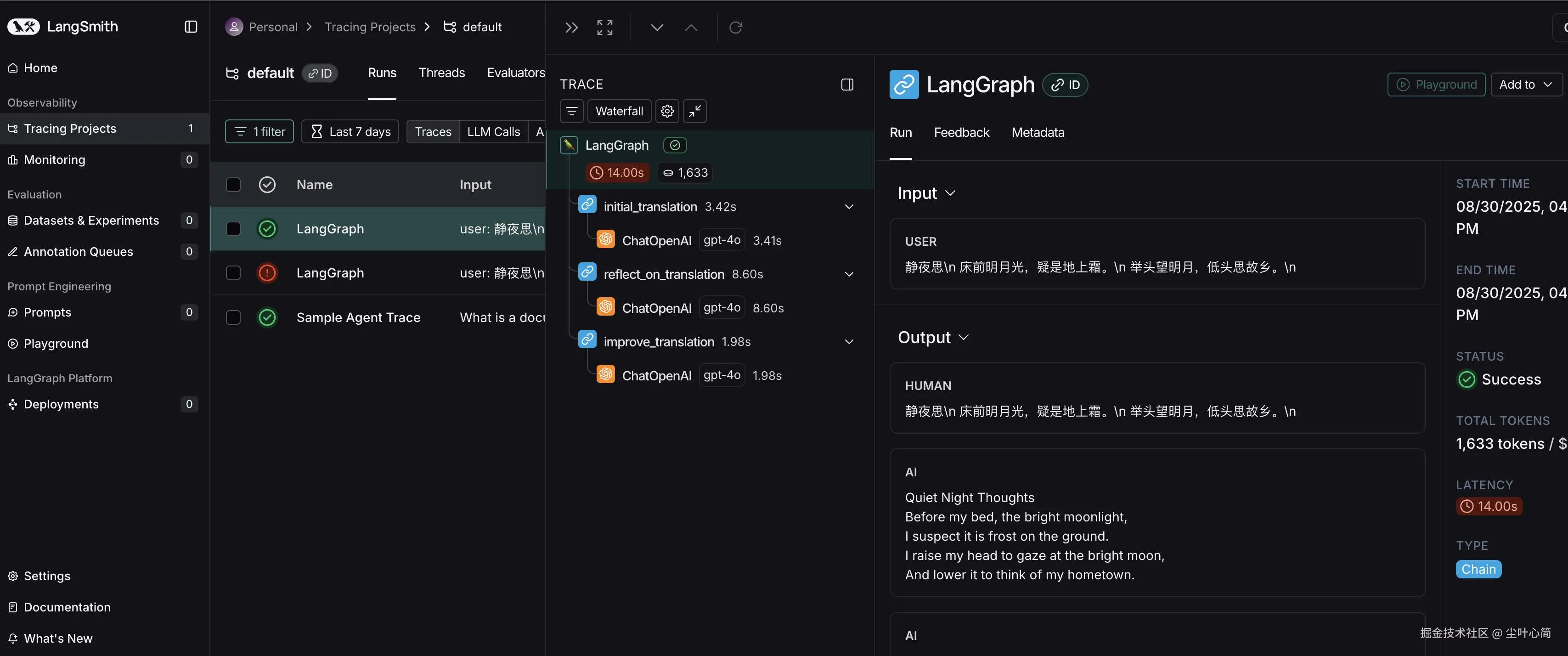Toggle the trace side panel layout icon
The height and width of the screenshot is (656, 1568).
(847, 85)
